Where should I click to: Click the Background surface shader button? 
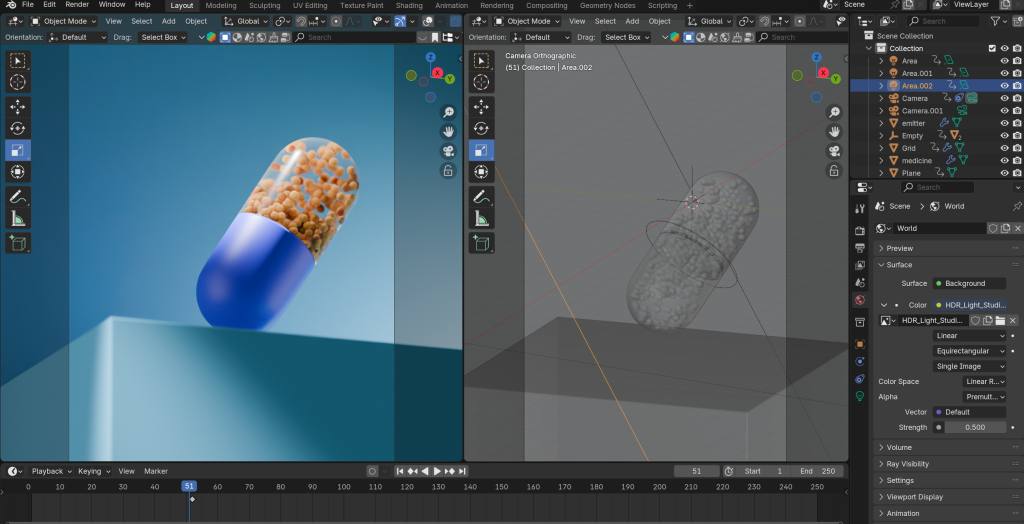(969, 283)
